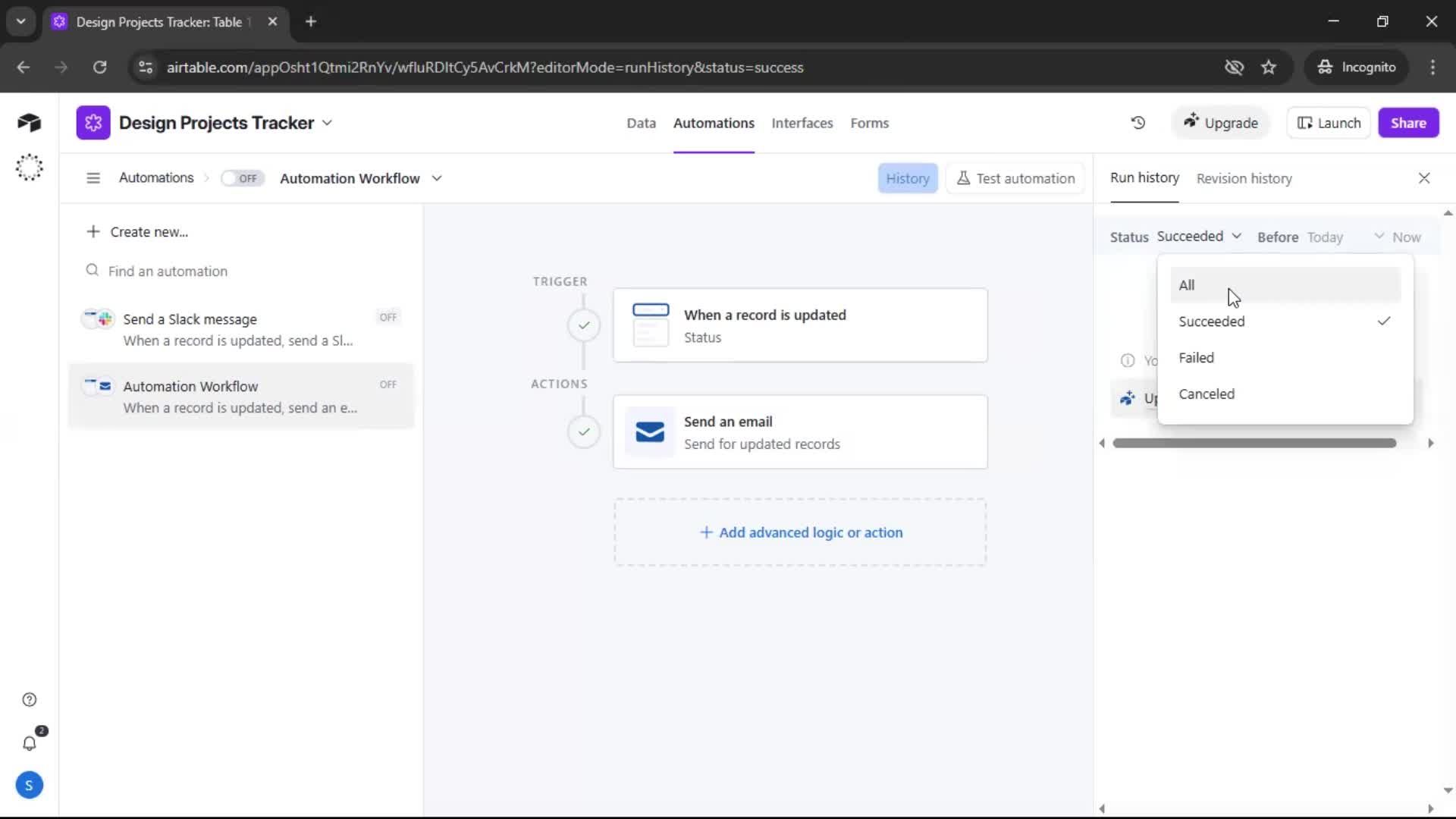Image resolution: width=1456 pixels, height=819 pixels.
Task: Click the search magnifier icon
Action: tap(93, 271)
